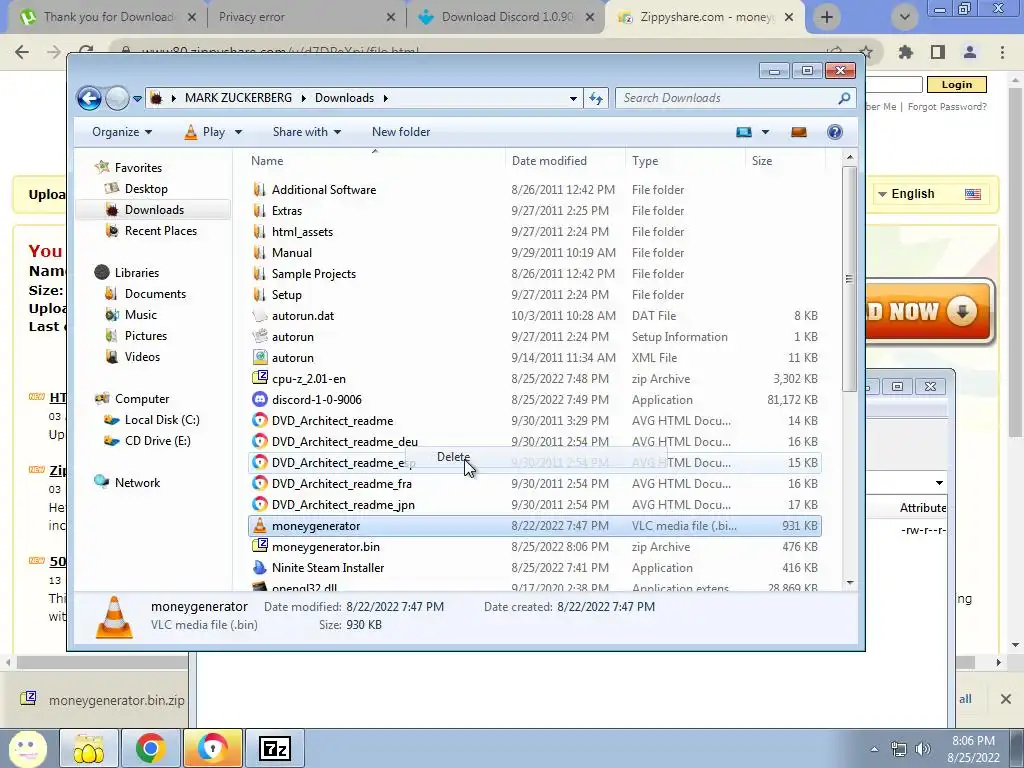Select the Additional Software folder icon

[x=260, y=189]
